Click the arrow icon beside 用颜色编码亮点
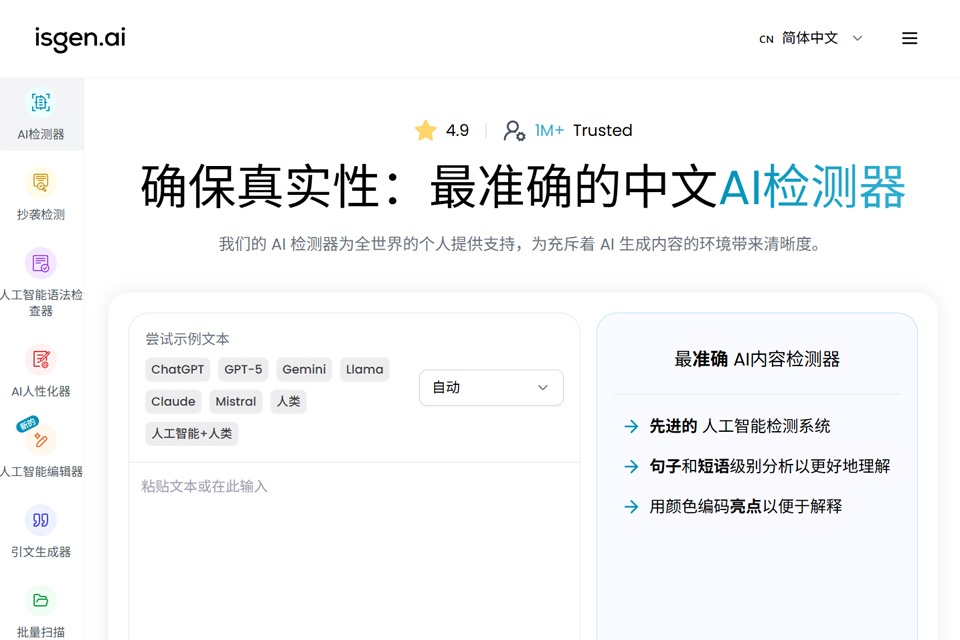The height and width of the screenshot is (640, 960). point(631,506)
